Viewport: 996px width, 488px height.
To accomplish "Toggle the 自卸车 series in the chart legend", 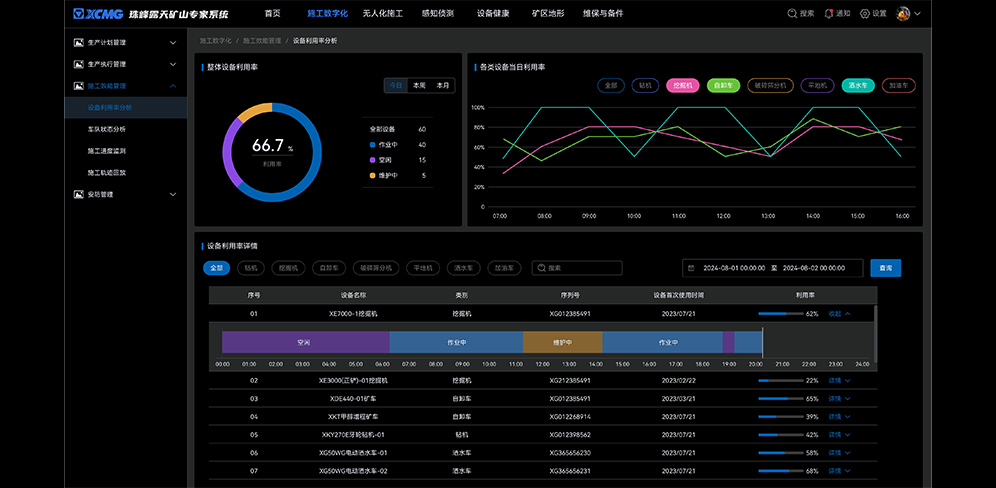I will [723, 86].
